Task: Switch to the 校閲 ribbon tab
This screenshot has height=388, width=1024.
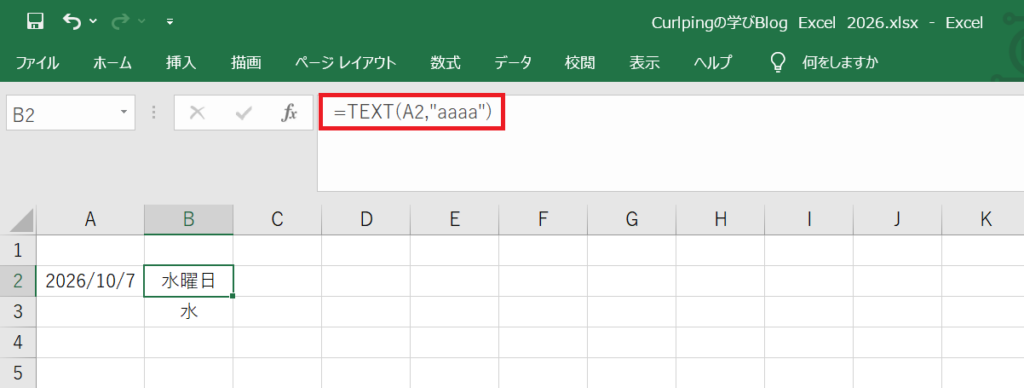Action: click(x=580, y=63)
